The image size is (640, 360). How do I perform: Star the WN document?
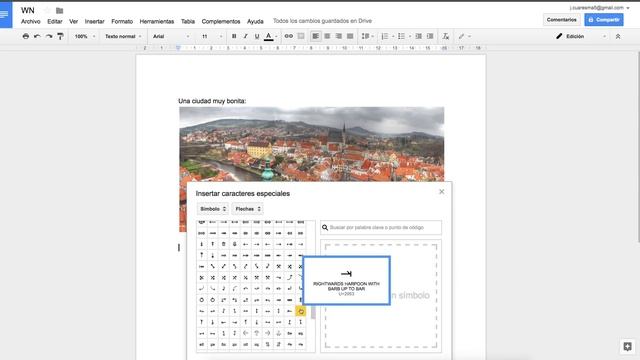pyautogui.click(x=47, y=10)
